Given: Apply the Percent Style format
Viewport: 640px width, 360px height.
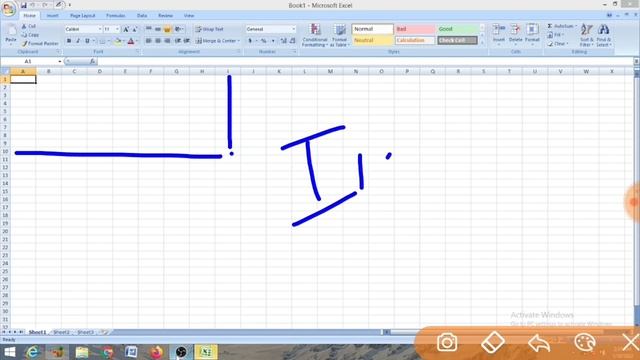Looking at the screenshot, I should (x=264, y=41).
